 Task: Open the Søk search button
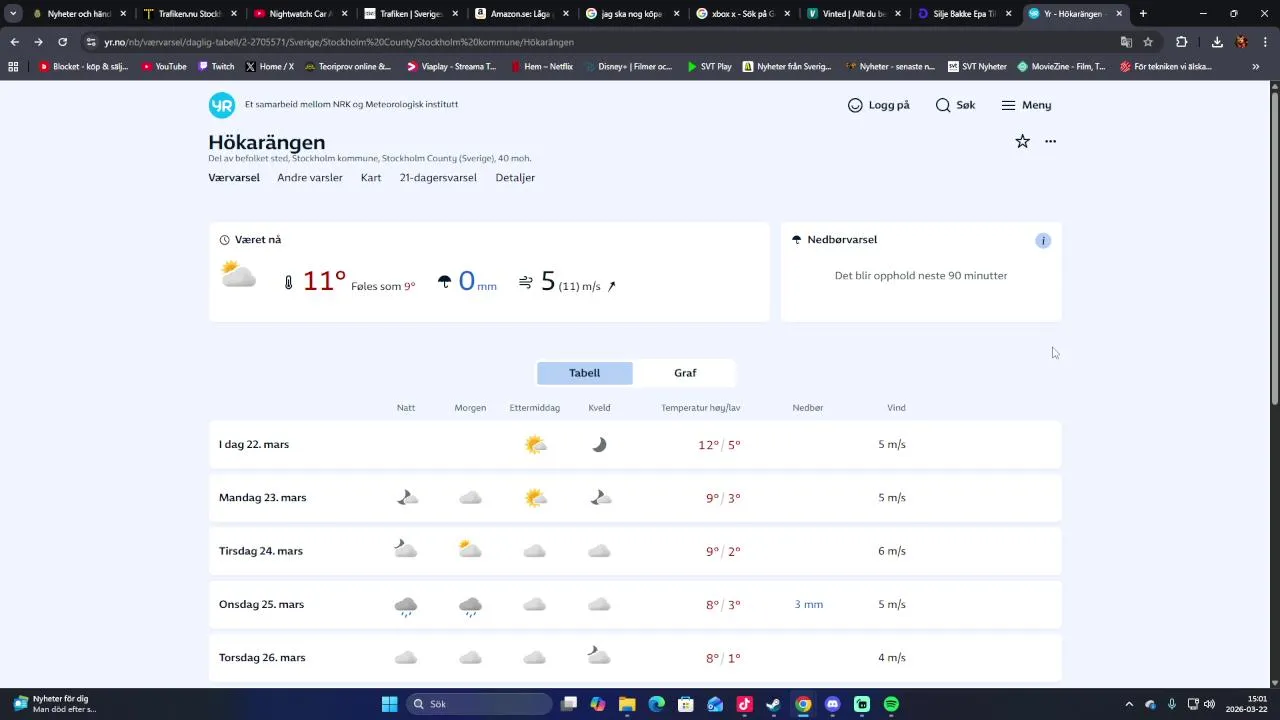[955, 105]
